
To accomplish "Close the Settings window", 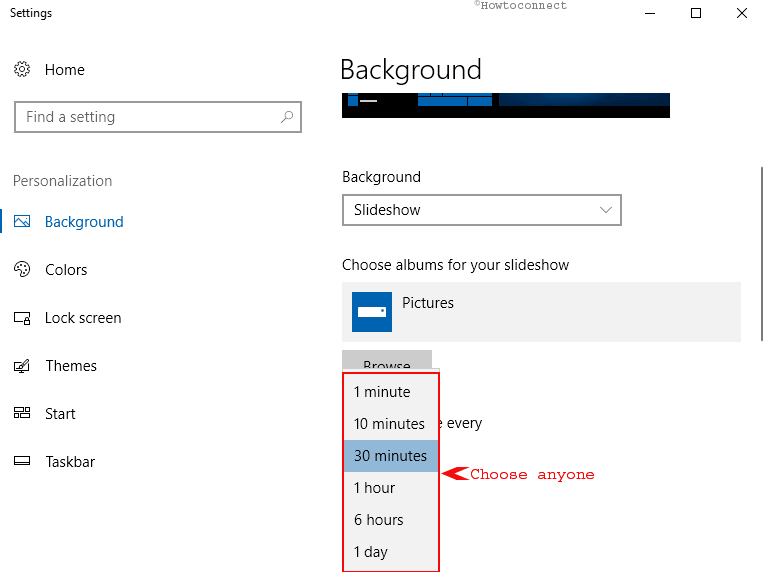I will tap(742, 13).
